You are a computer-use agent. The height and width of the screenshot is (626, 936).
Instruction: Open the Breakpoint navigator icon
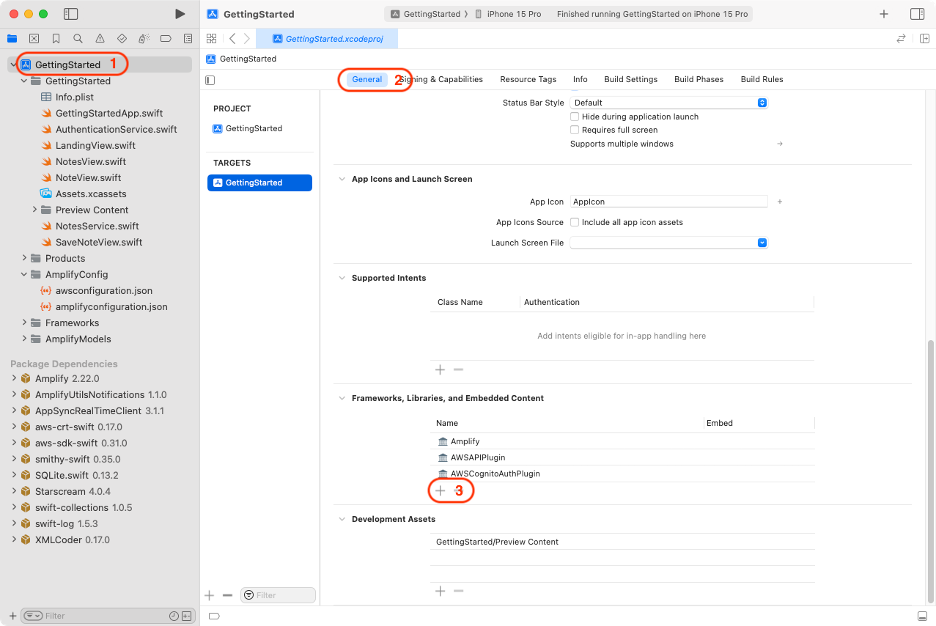pyautogui.click(x=166, y=39)
